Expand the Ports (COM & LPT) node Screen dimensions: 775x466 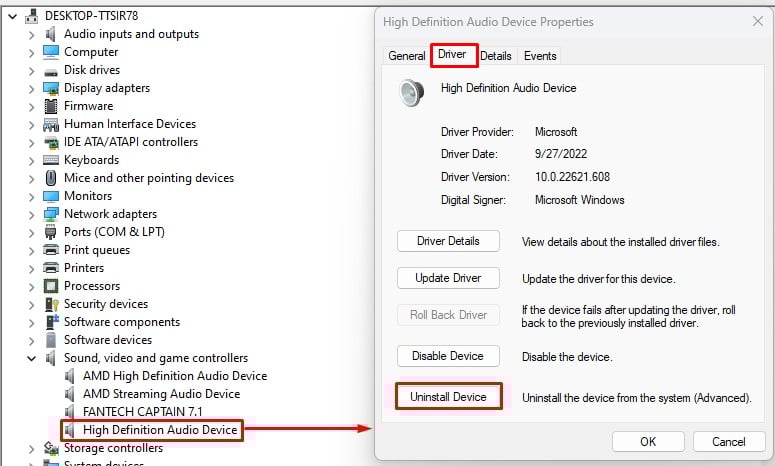(32, 232)
